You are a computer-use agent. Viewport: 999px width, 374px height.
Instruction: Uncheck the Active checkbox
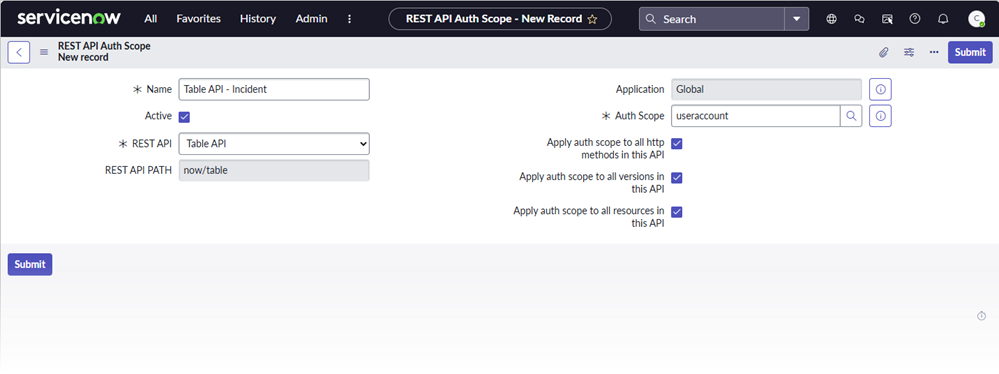pos(184,117)
